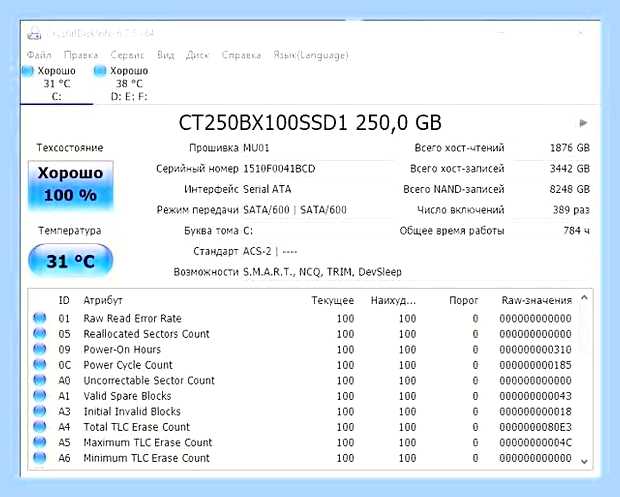Click status icon for Valid Spare Blocks
The image size is (620, 497).
point(40,395)
